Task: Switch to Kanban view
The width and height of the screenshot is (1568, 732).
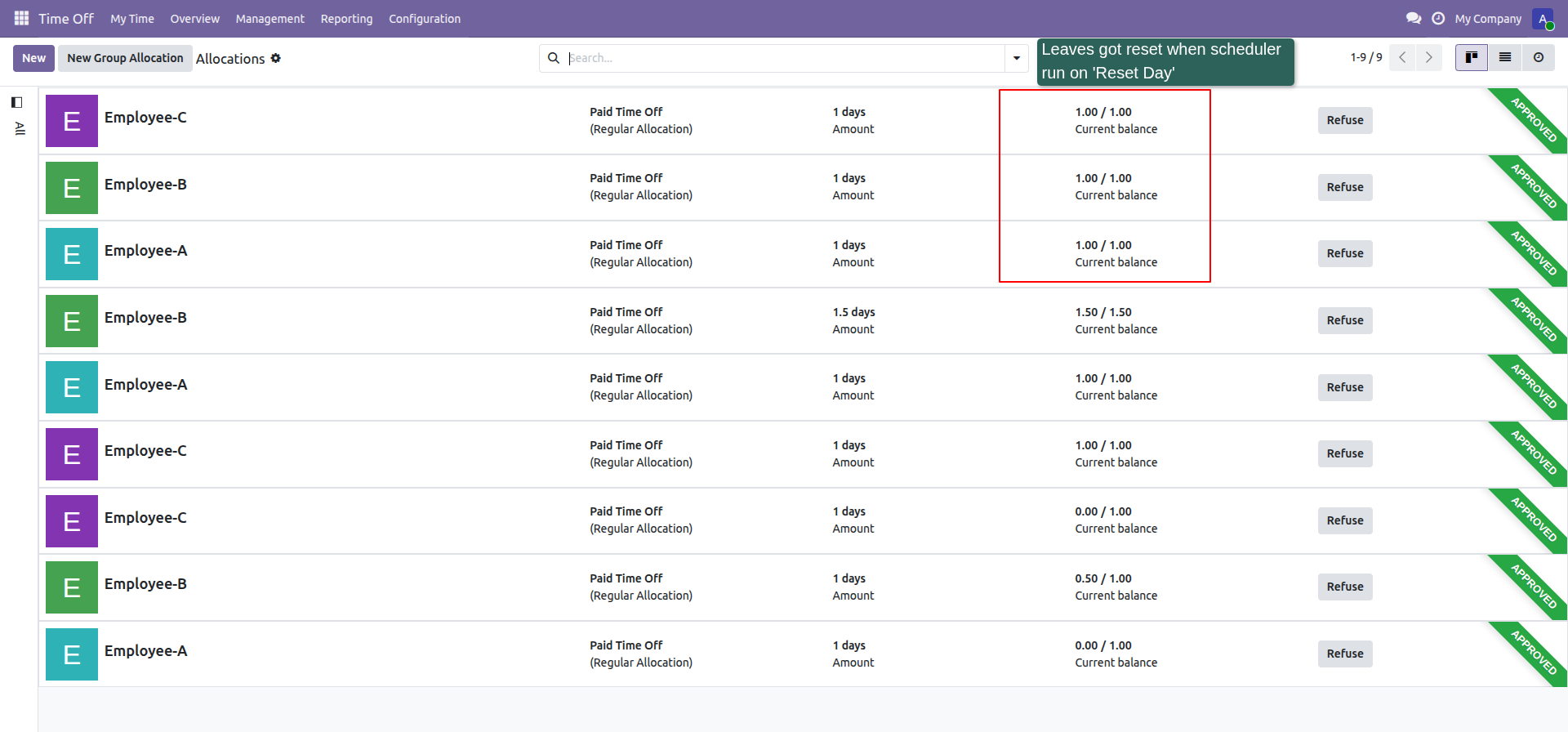Action: [x=1472, y=57]
